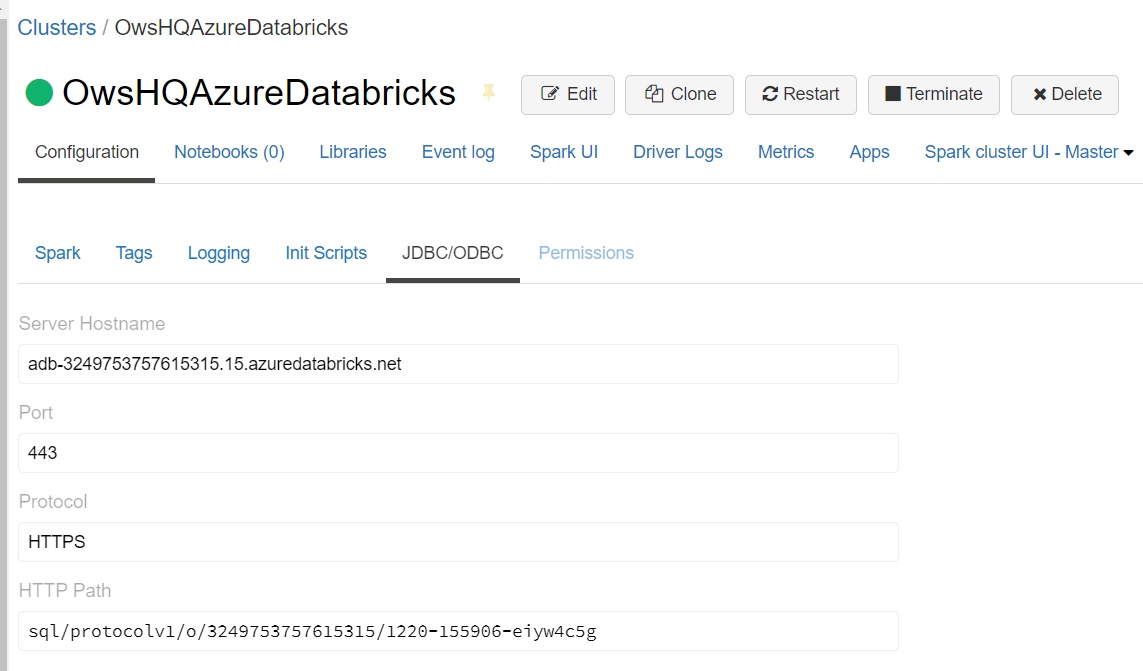
Task: Click inside the Server Hostname field
Action: click(x=458, y=364)
